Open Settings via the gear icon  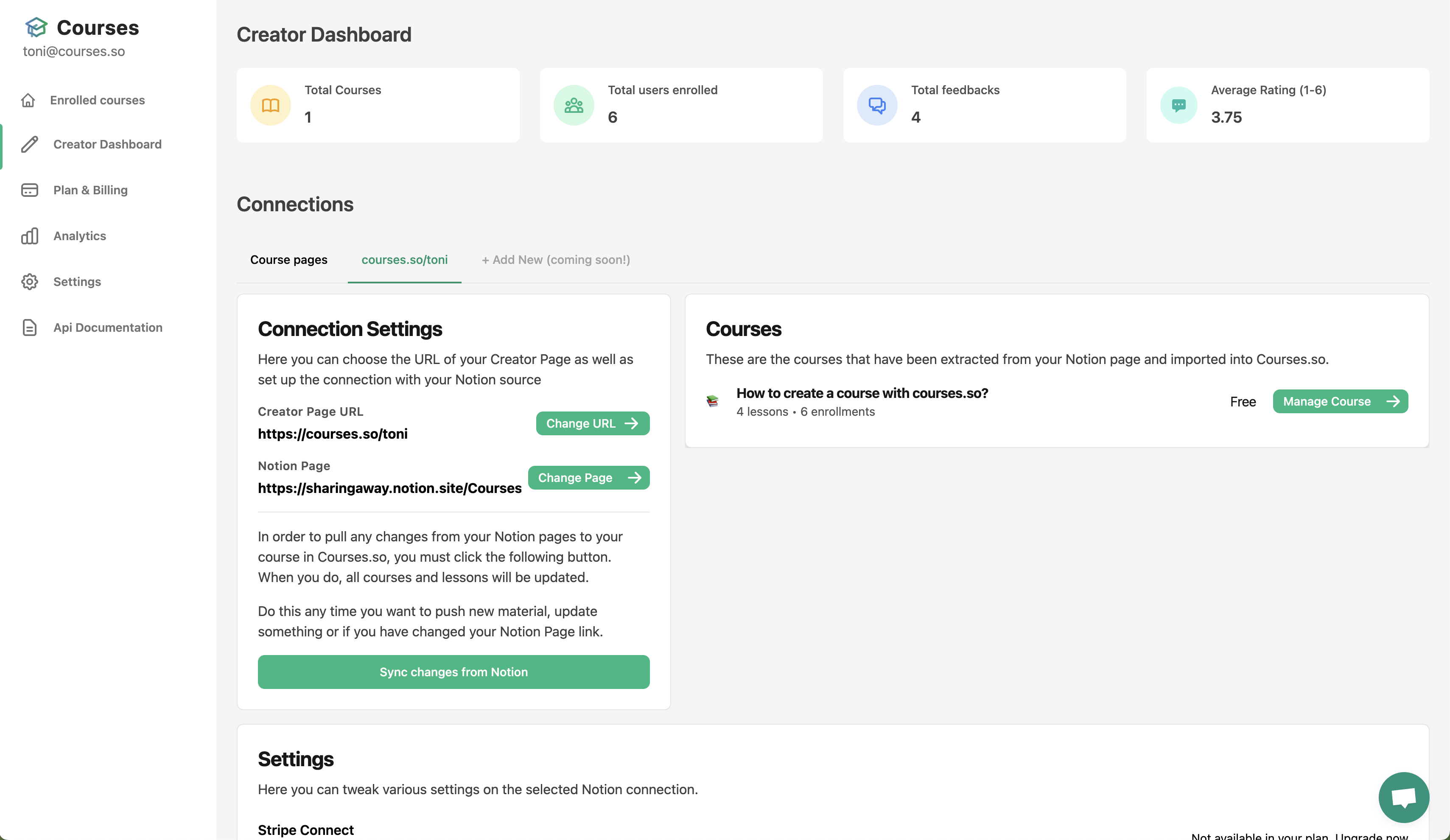[x=29, y=281]
